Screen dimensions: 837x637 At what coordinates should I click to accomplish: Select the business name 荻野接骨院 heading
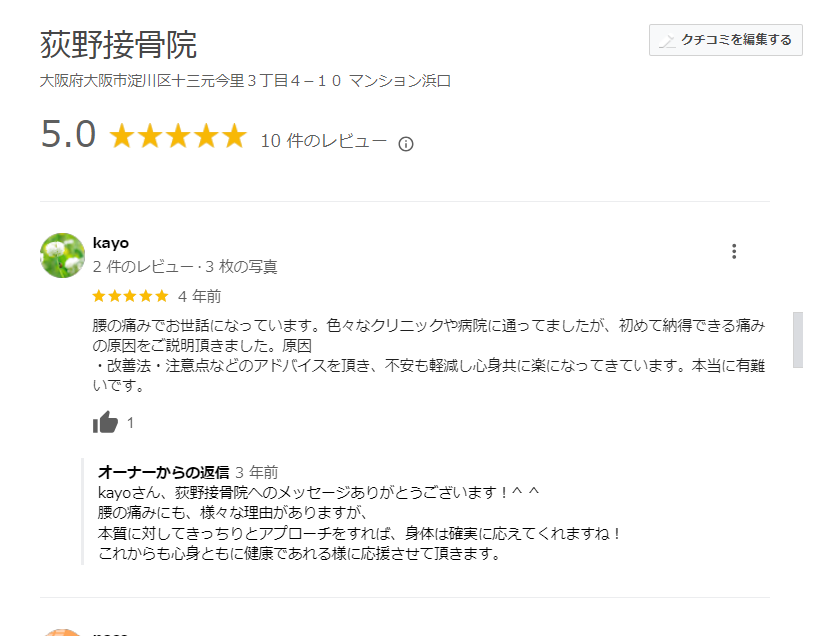tap(120, 43)
